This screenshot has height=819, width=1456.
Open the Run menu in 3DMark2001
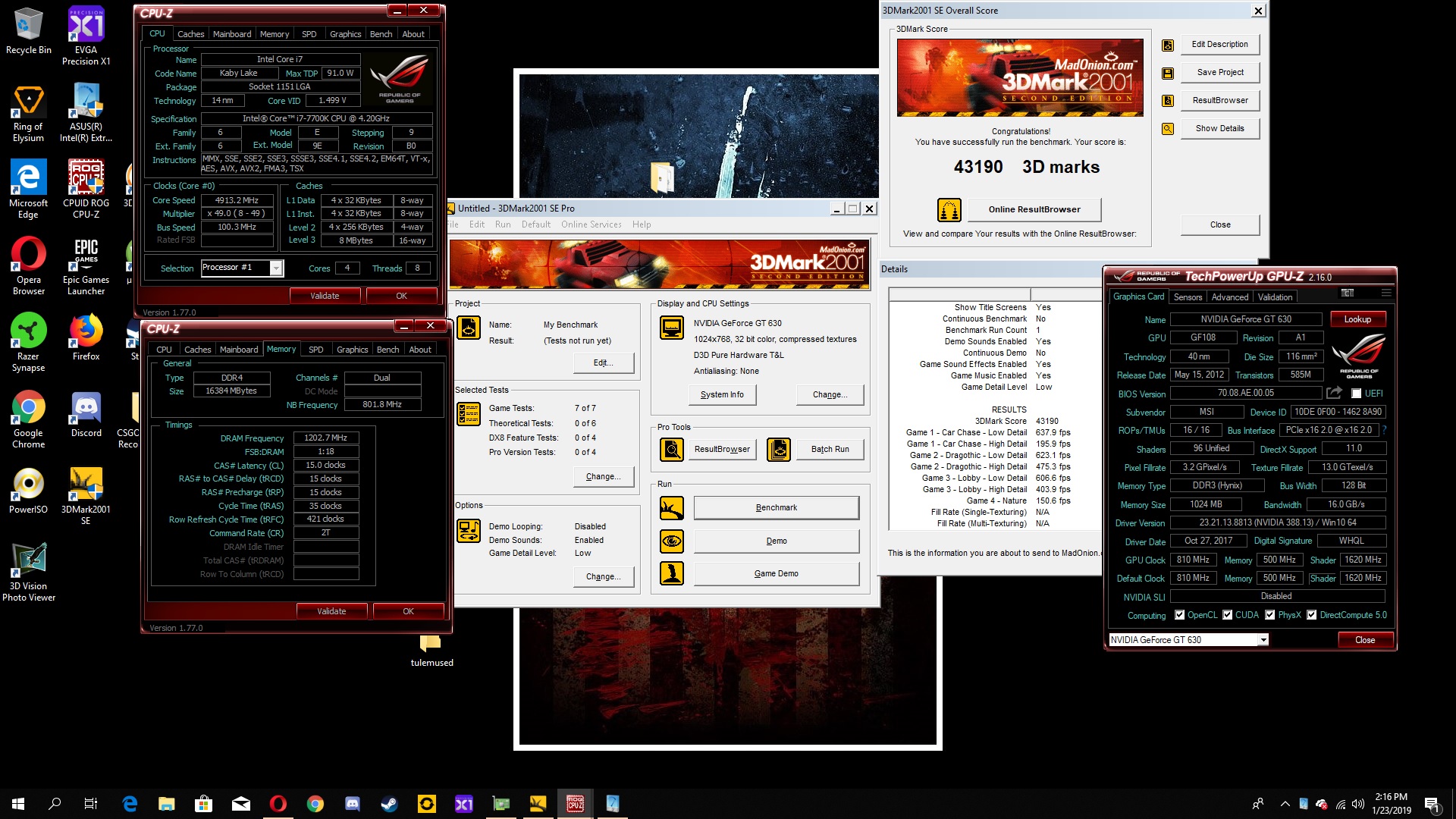coord(503,224)
